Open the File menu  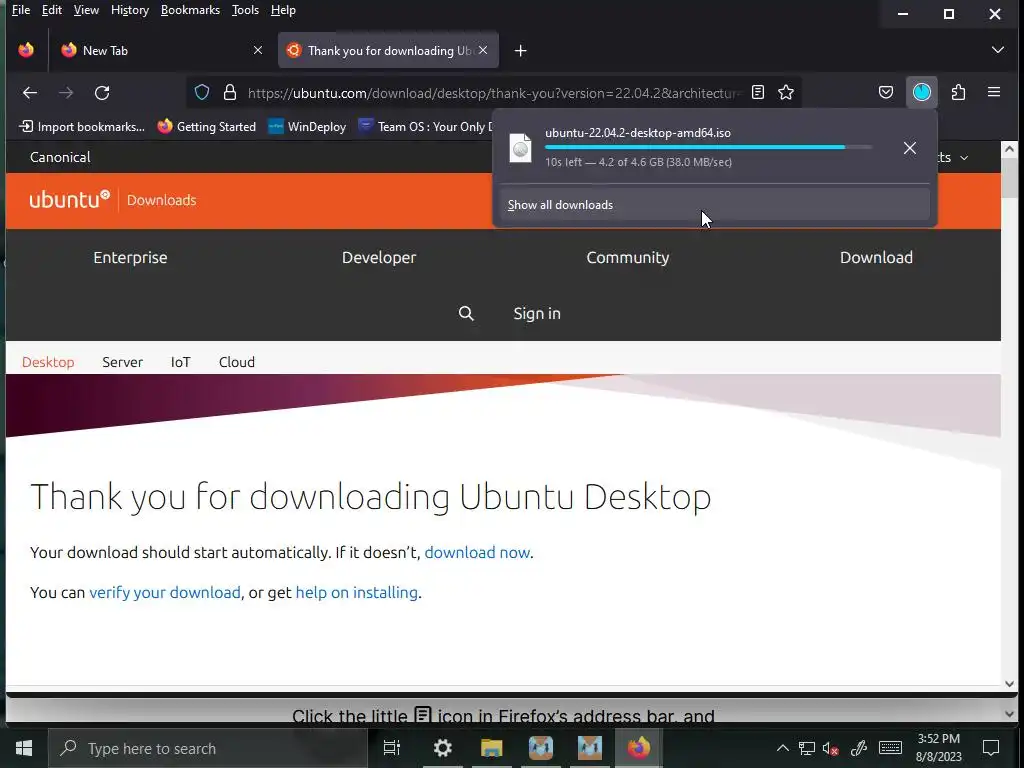click(x=21, y=10)
